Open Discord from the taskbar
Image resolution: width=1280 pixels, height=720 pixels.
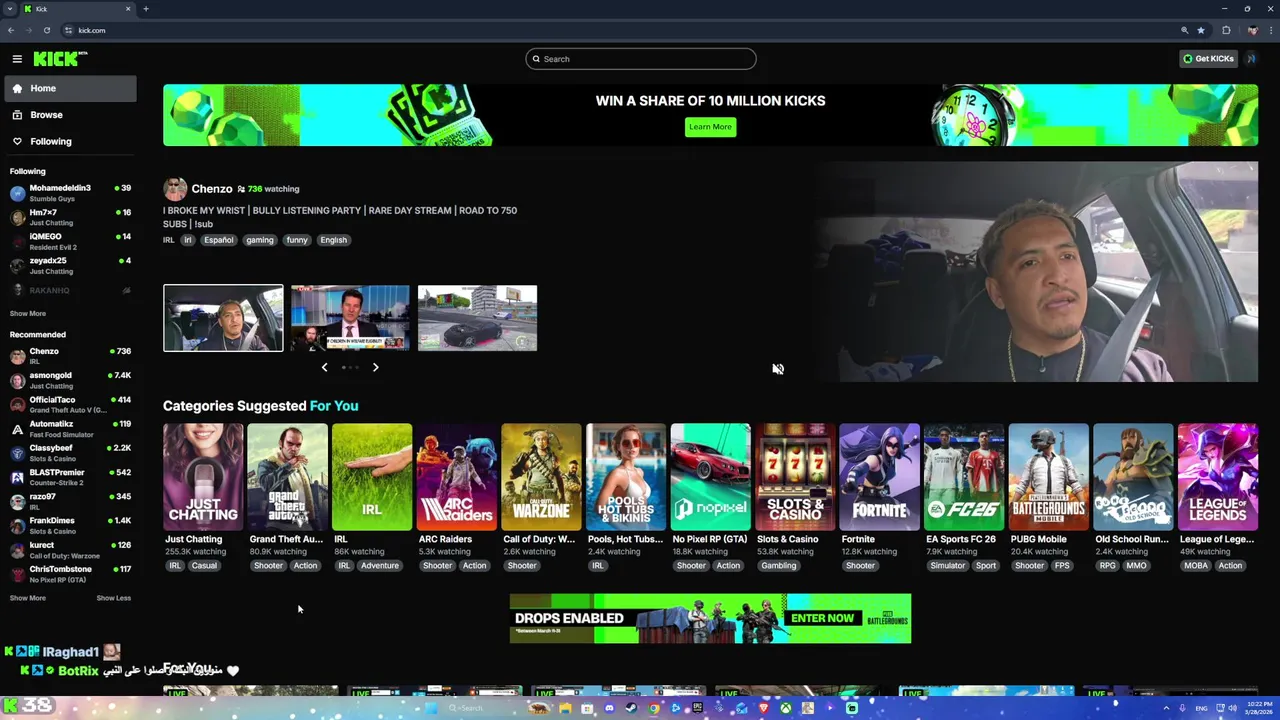point(609,708)
